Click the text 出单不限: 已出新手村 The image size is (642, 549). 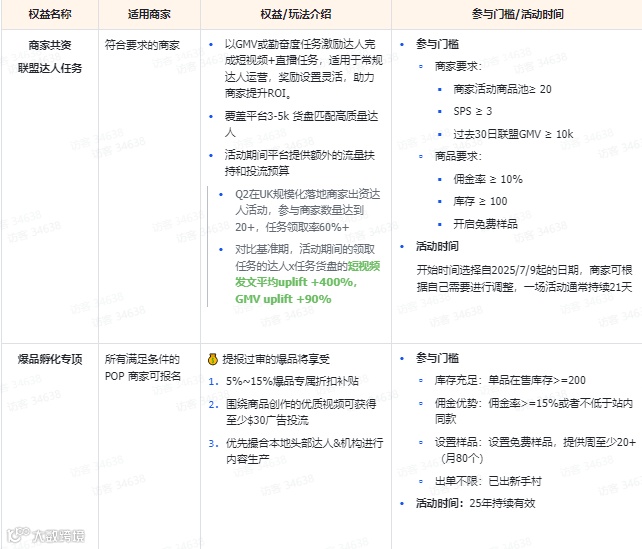(x=488, y=481)
